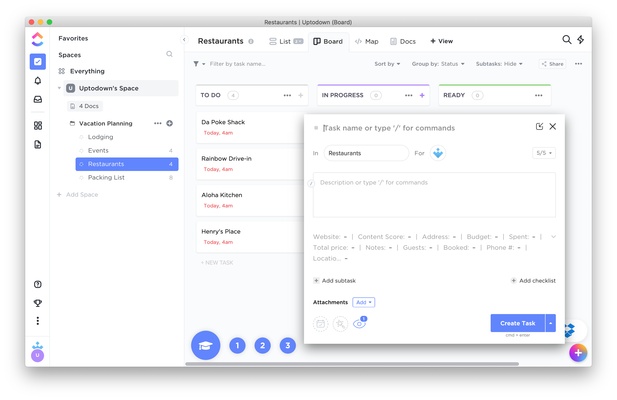This screenshot has width=617, height=400.
Task: Add item to Vacation Planning folder
Action: point(170,123)
